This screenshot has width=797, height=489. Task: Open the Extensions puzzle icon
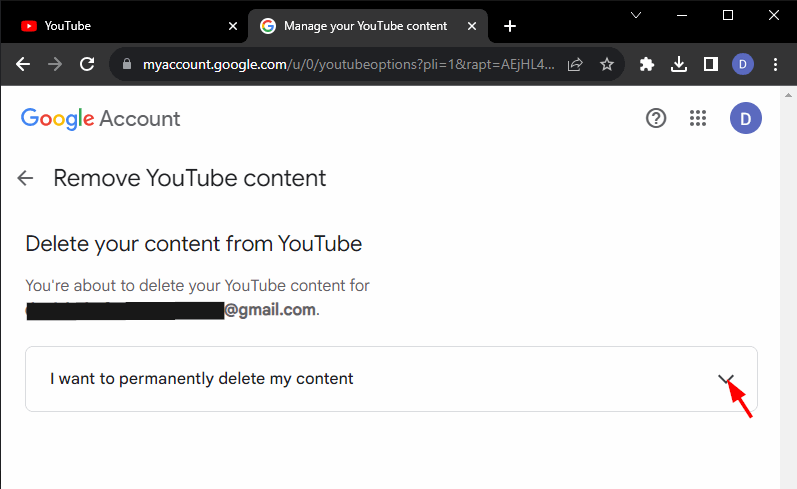pos(647,64)
